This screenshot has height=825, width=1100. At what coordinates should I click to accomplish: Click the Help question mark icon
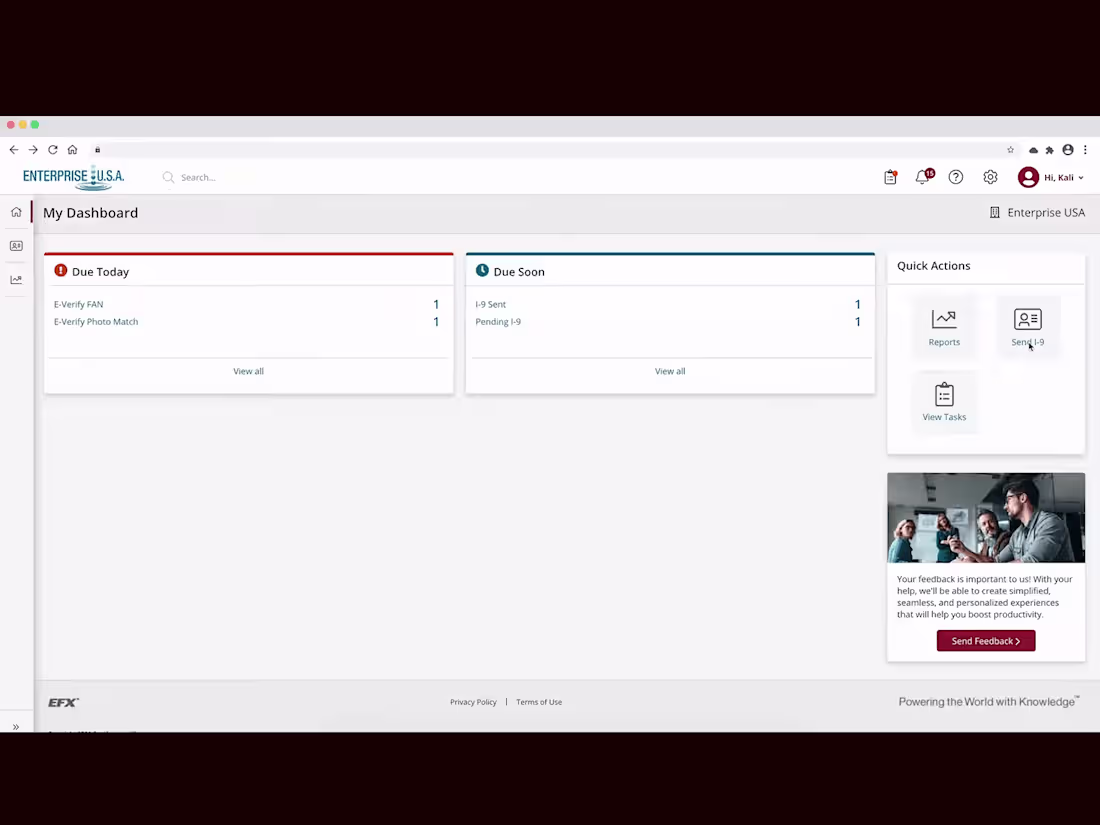tap(955, 177)
